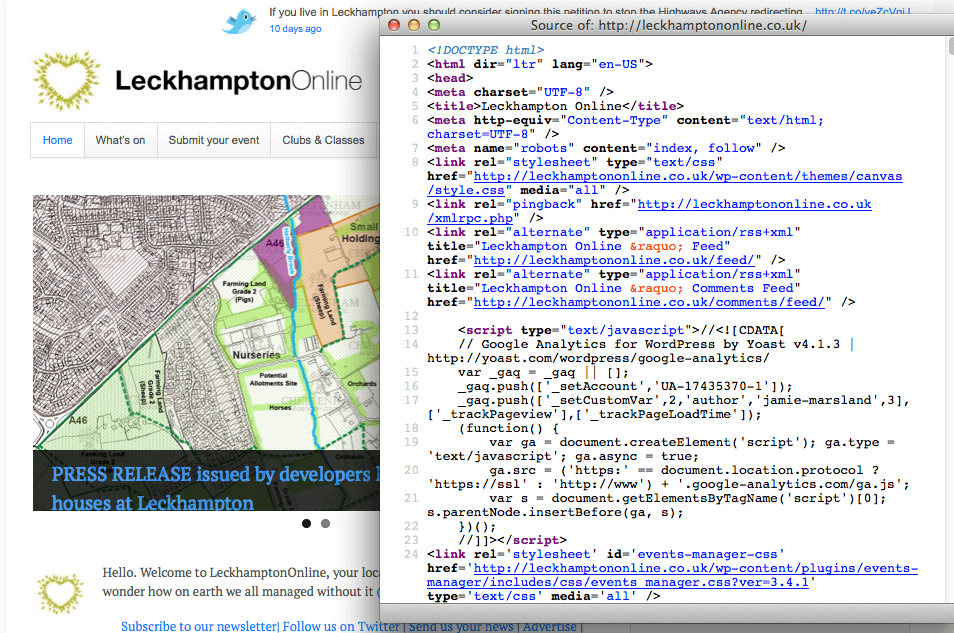Close the source viewer window
Viewport: 954px width, 633px height.
coord(394,25)
